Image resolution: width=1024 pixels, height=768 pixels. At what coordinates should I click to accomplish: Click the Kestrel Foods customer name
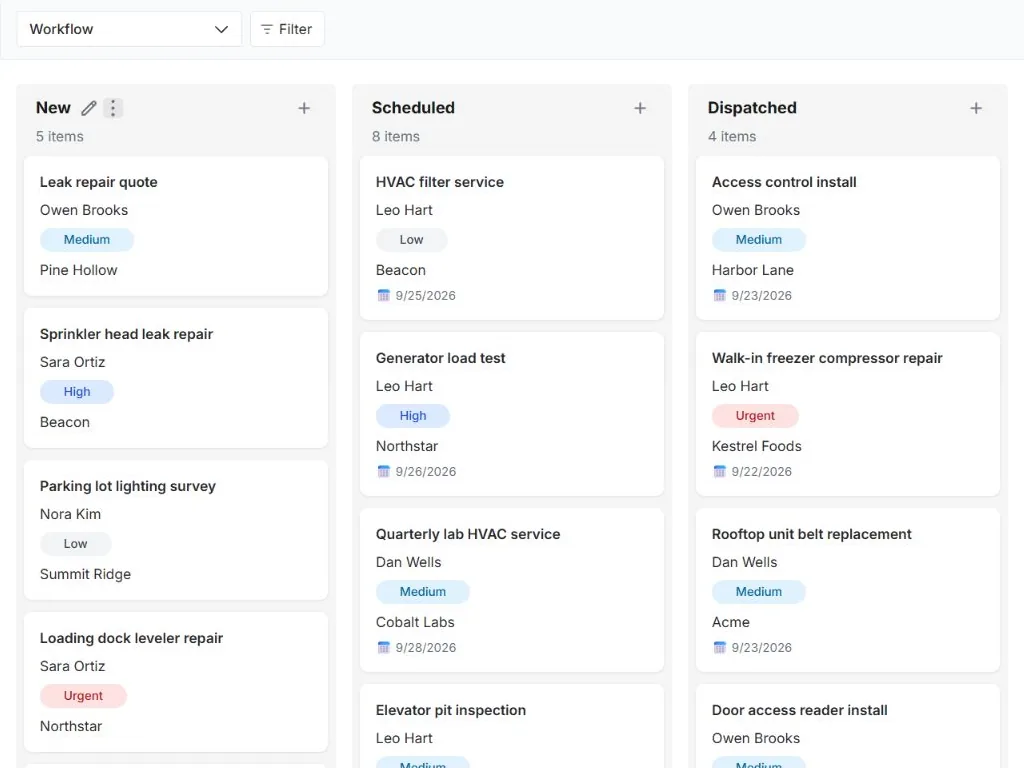756,446
